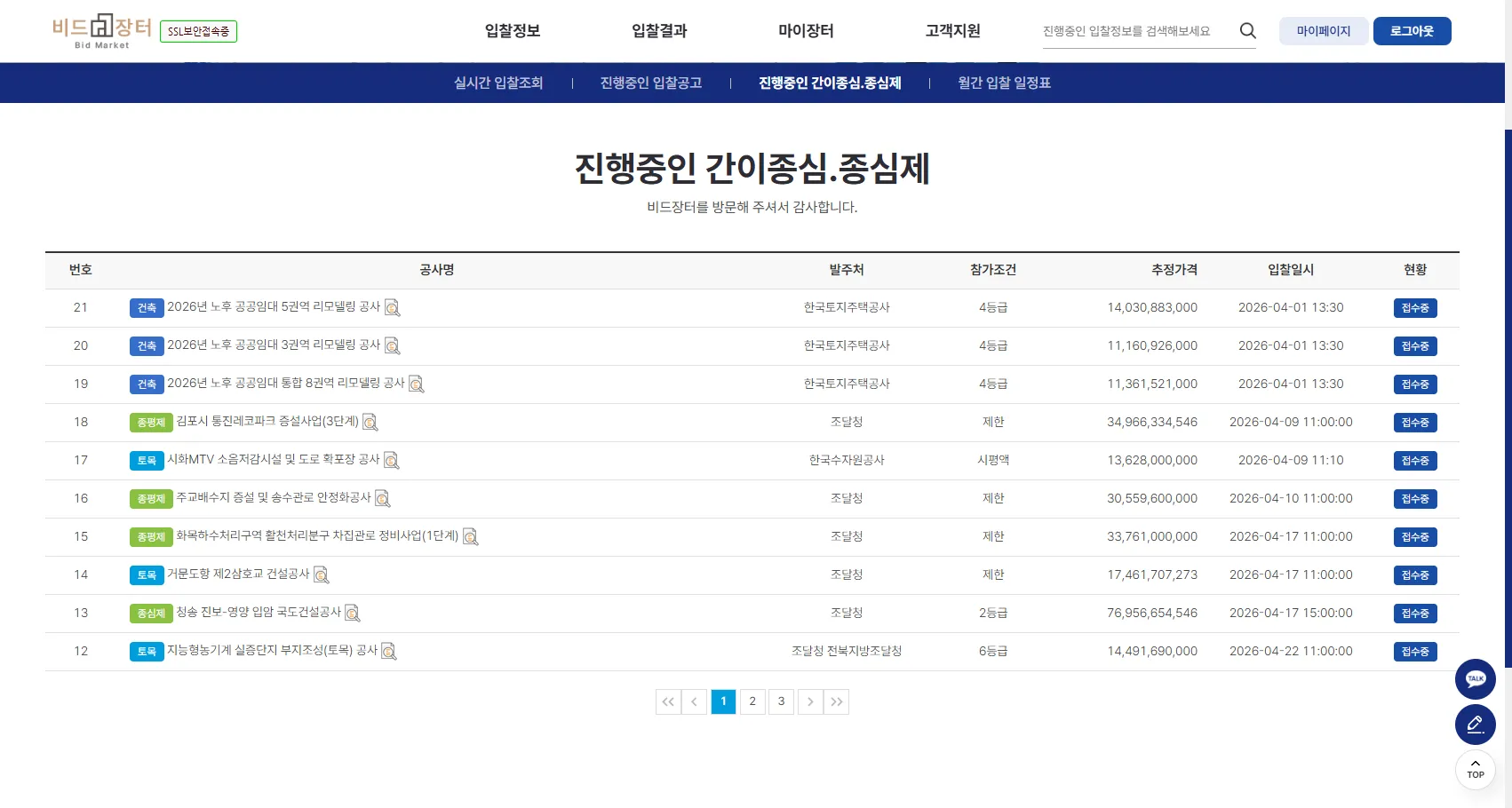Open preview icon for 거문도항 제2삼호교 건설공사

322,575
